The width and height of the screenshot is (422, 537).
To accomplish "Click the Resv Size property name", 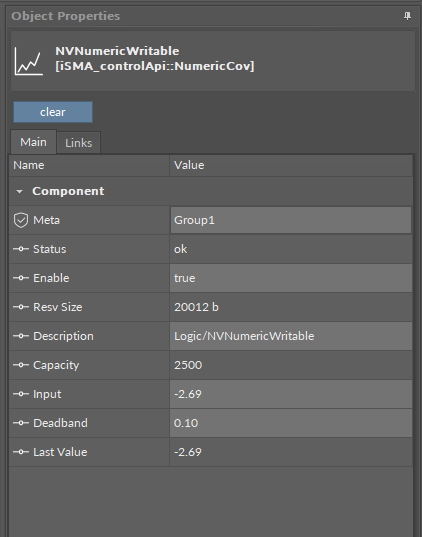I will pos(58,307).
